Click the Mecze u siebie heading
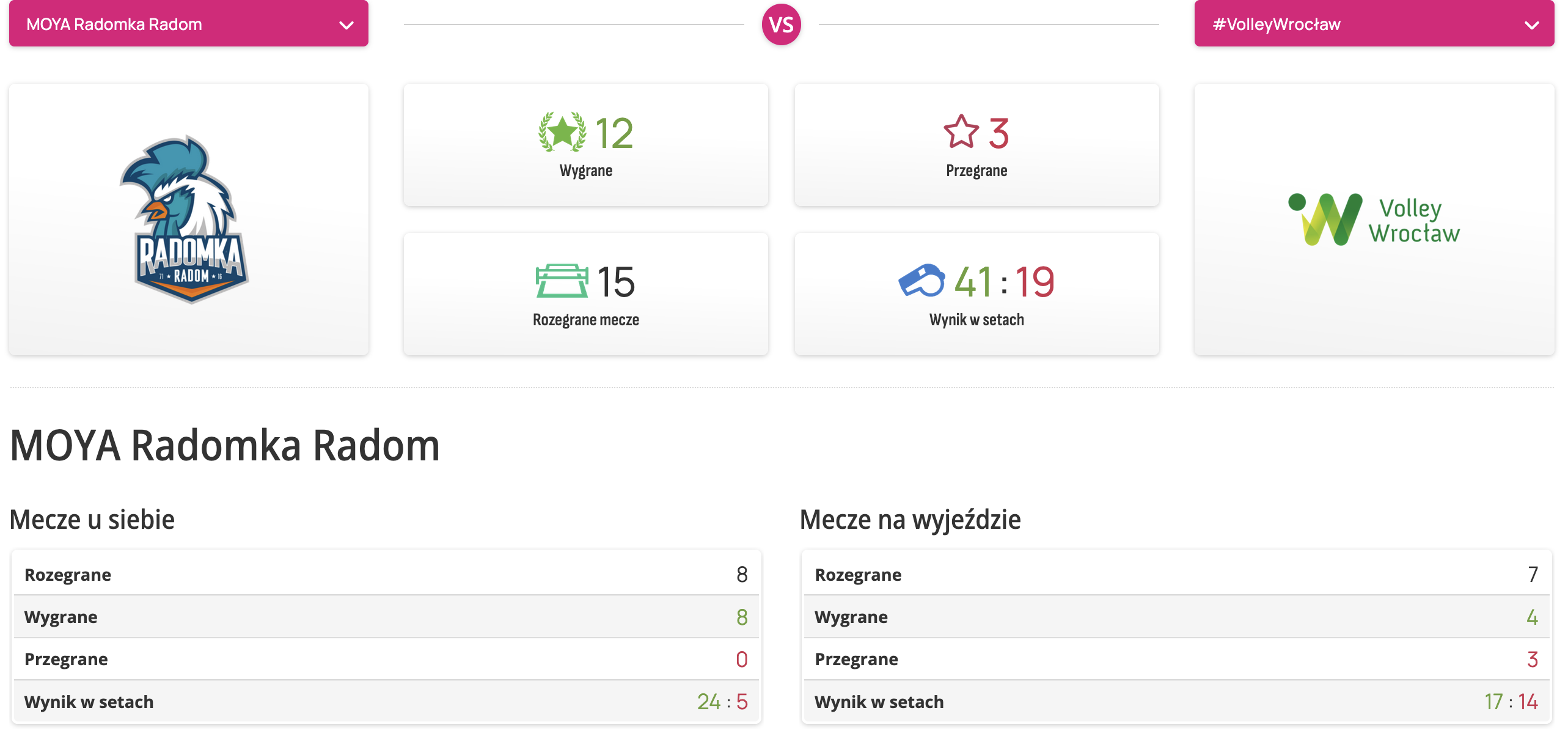 pyautogui.click(x=92, y=520)
